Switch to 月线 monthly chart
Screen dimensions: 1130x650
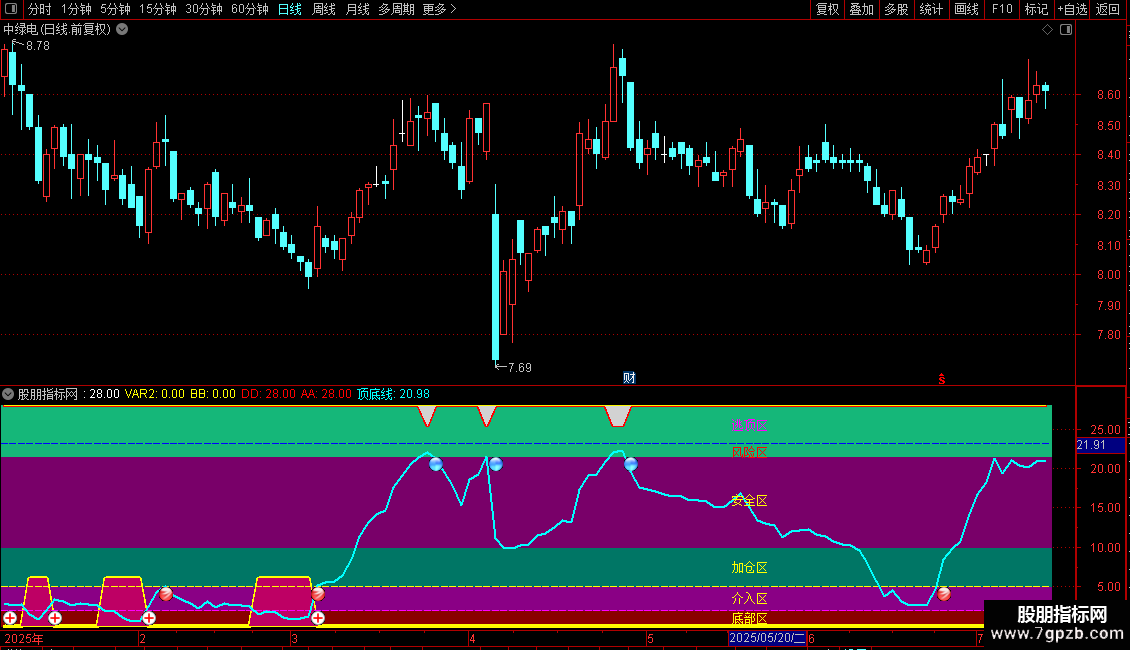(x=357, y=9)
